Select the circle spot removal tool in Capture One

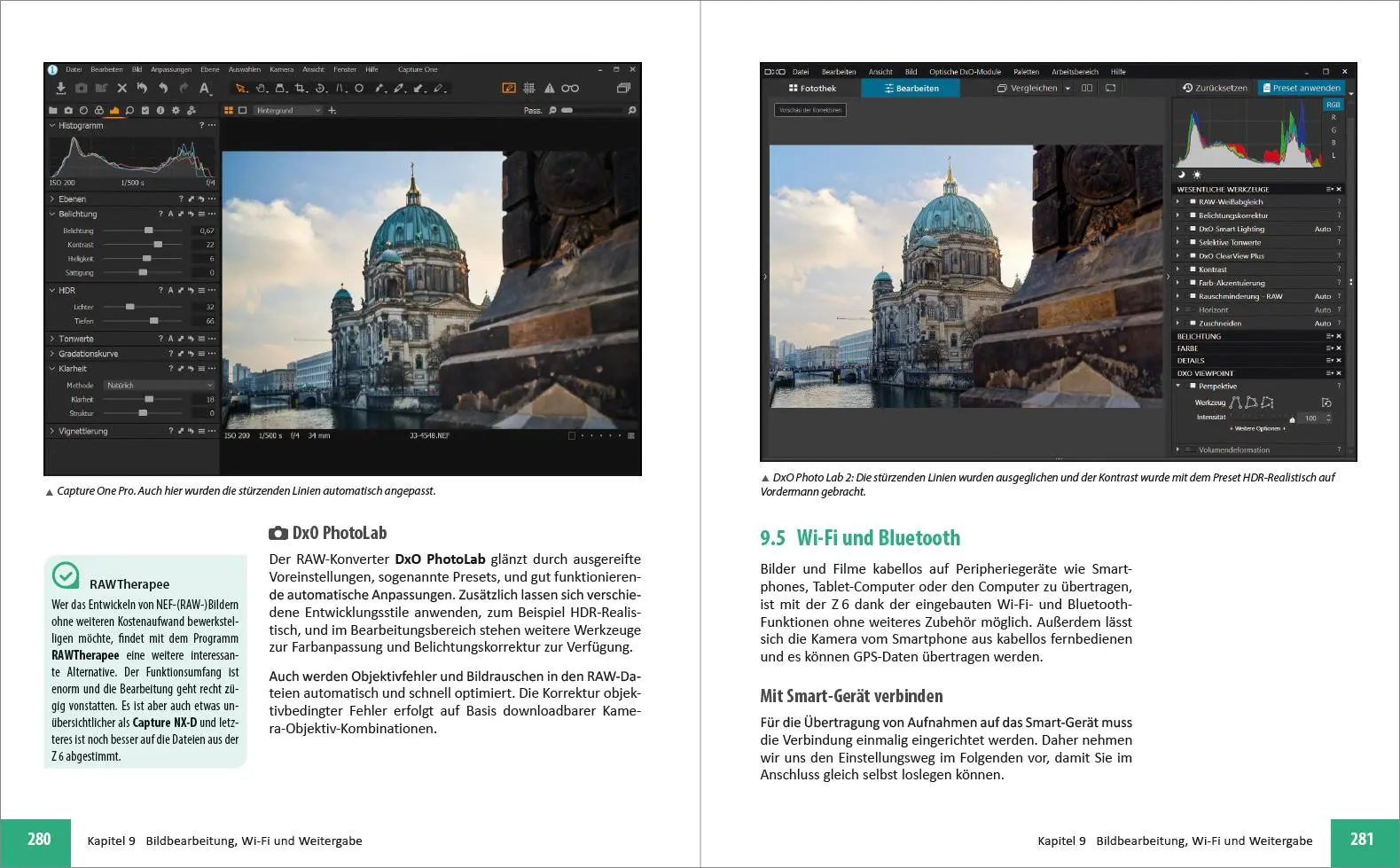coord(359,89)
